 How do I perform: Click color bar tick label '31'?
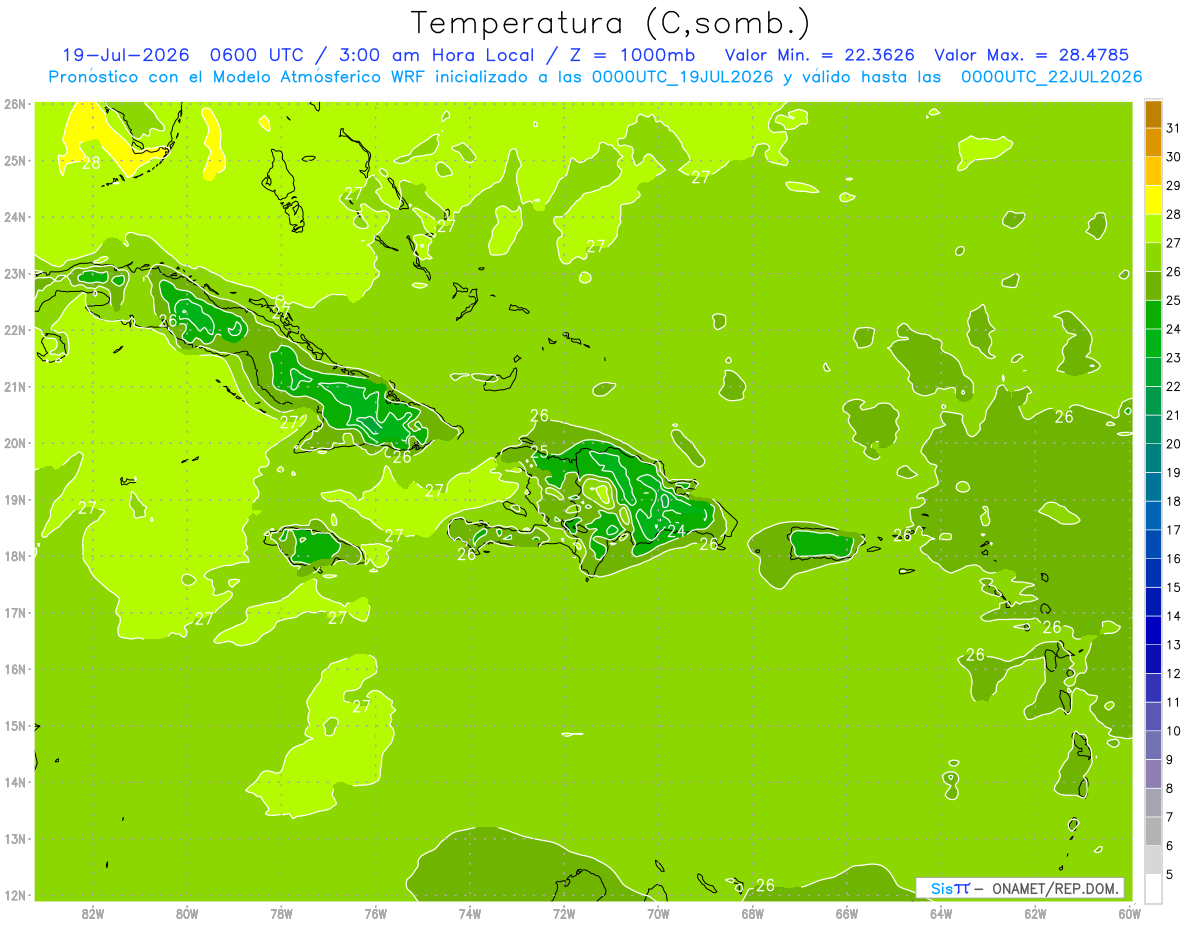(1175, 129)
